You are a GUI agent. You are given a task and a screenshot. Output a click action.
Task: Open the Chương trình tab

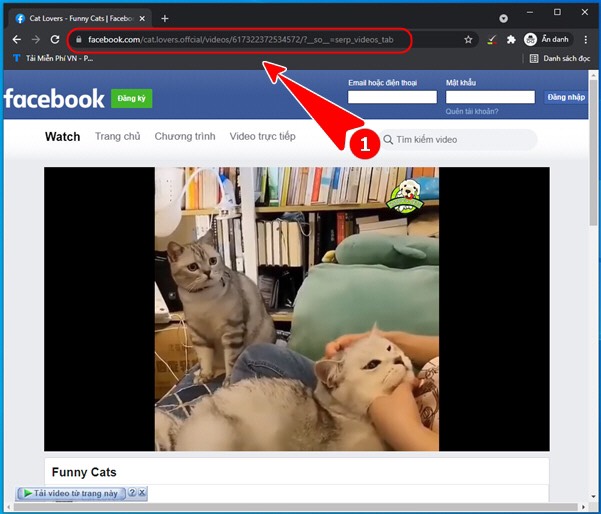tap(185, 136)
